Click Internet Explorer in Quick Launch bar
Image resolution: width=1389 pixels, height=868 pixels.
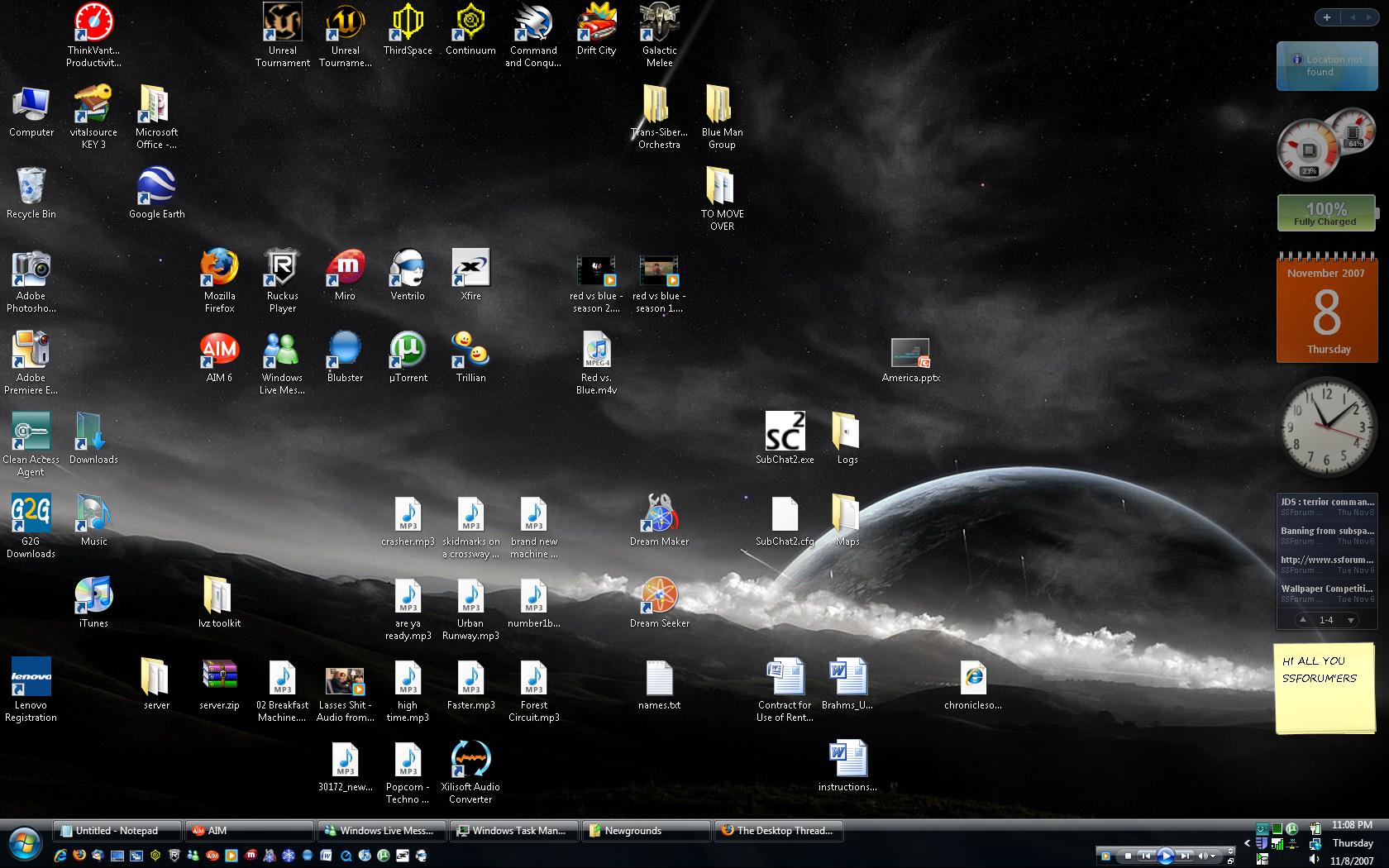click(x=60, y=856)
